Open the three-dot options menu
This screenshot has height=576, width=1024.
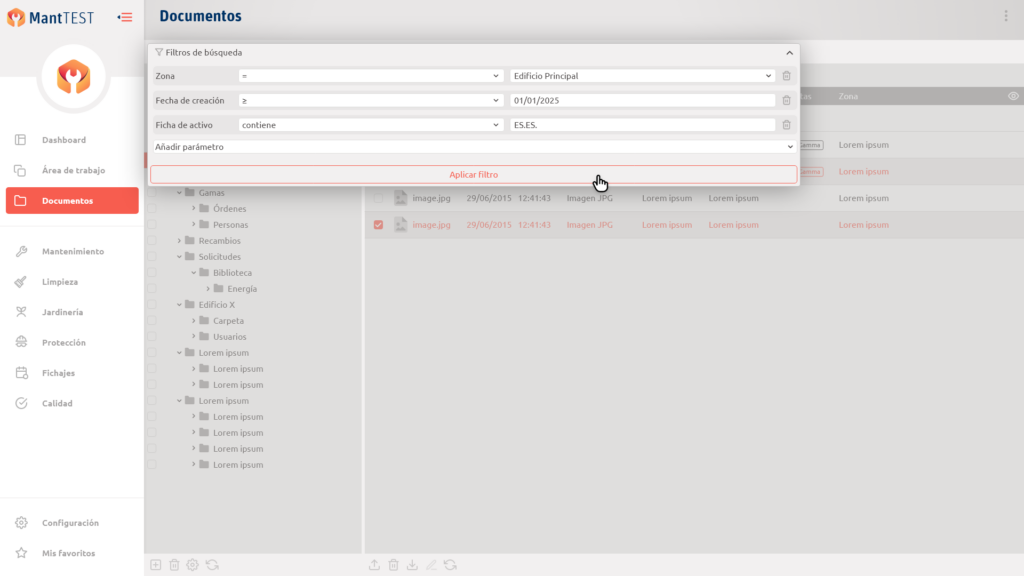(x=1006, y=16)
